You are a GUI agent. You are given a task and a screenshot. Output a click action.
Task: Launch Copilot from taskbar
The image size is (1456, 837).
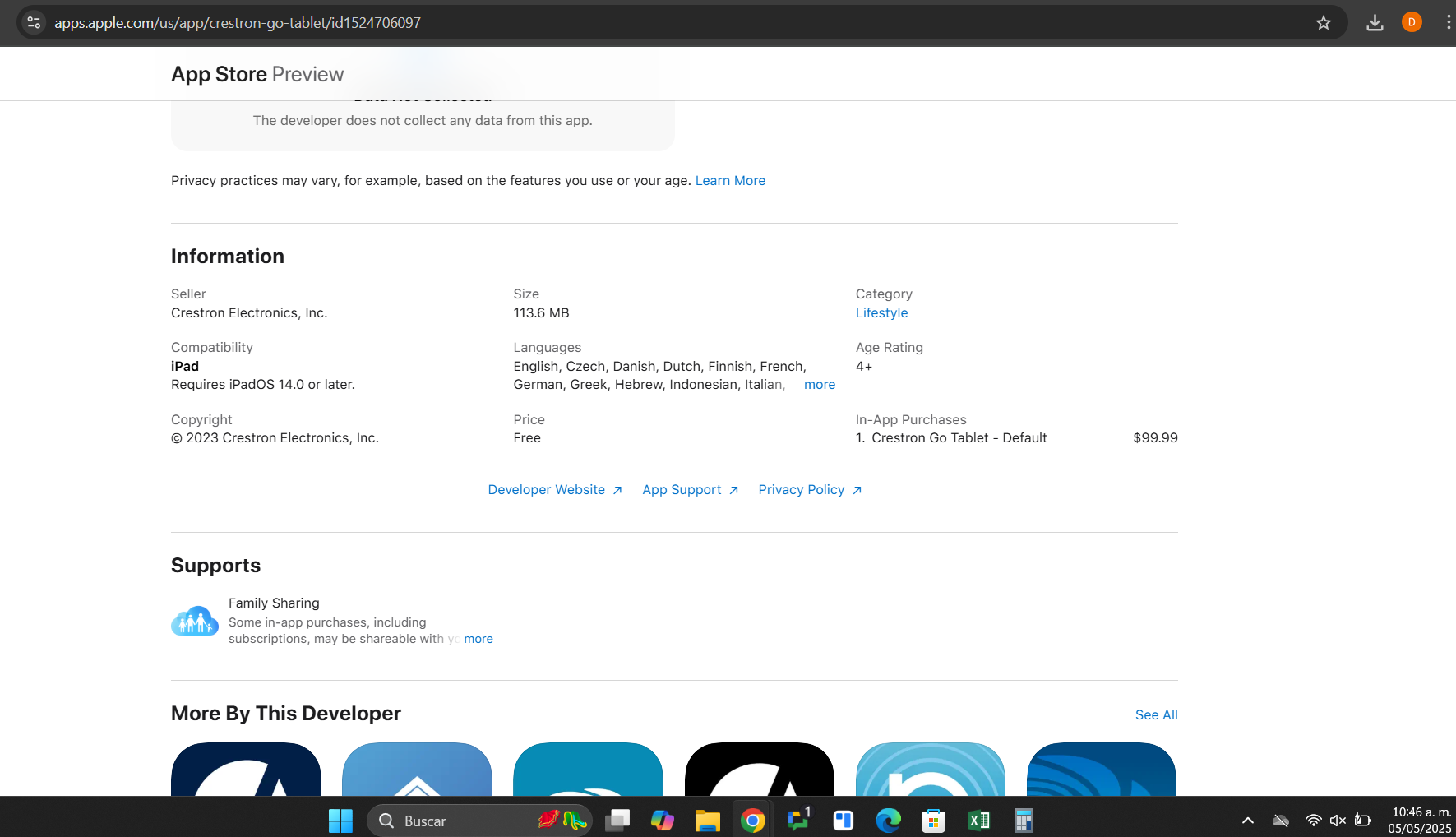click(663, 821)
